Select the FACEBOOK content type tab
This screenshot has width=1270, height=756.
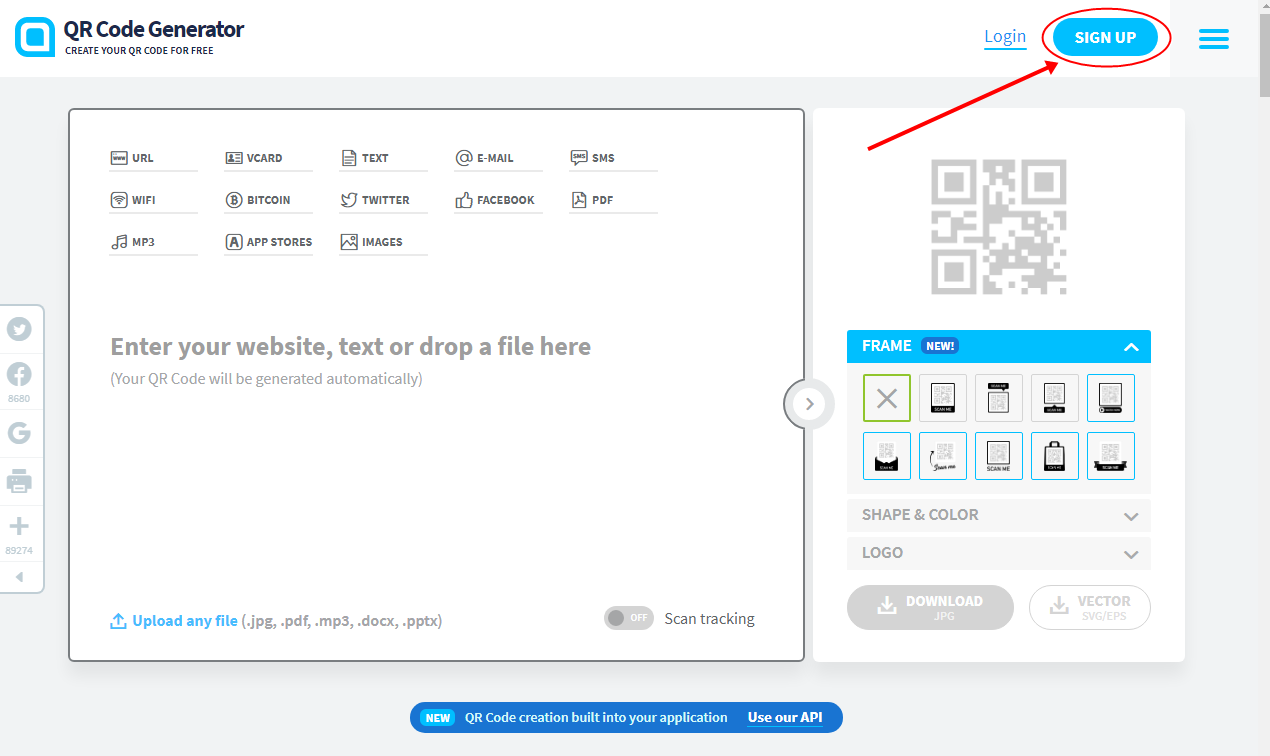point(497,198)
